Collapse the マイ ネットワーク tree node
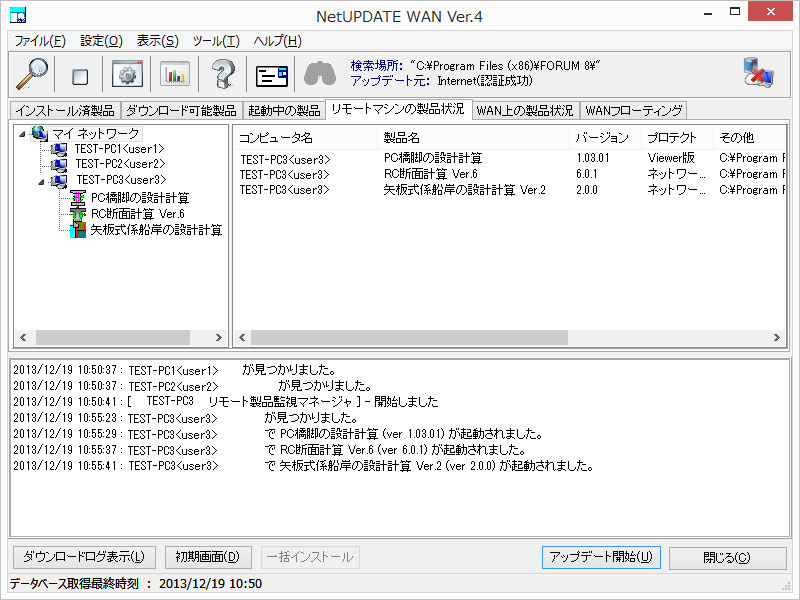This screenshot has width=800, height=600. [22, 134]
